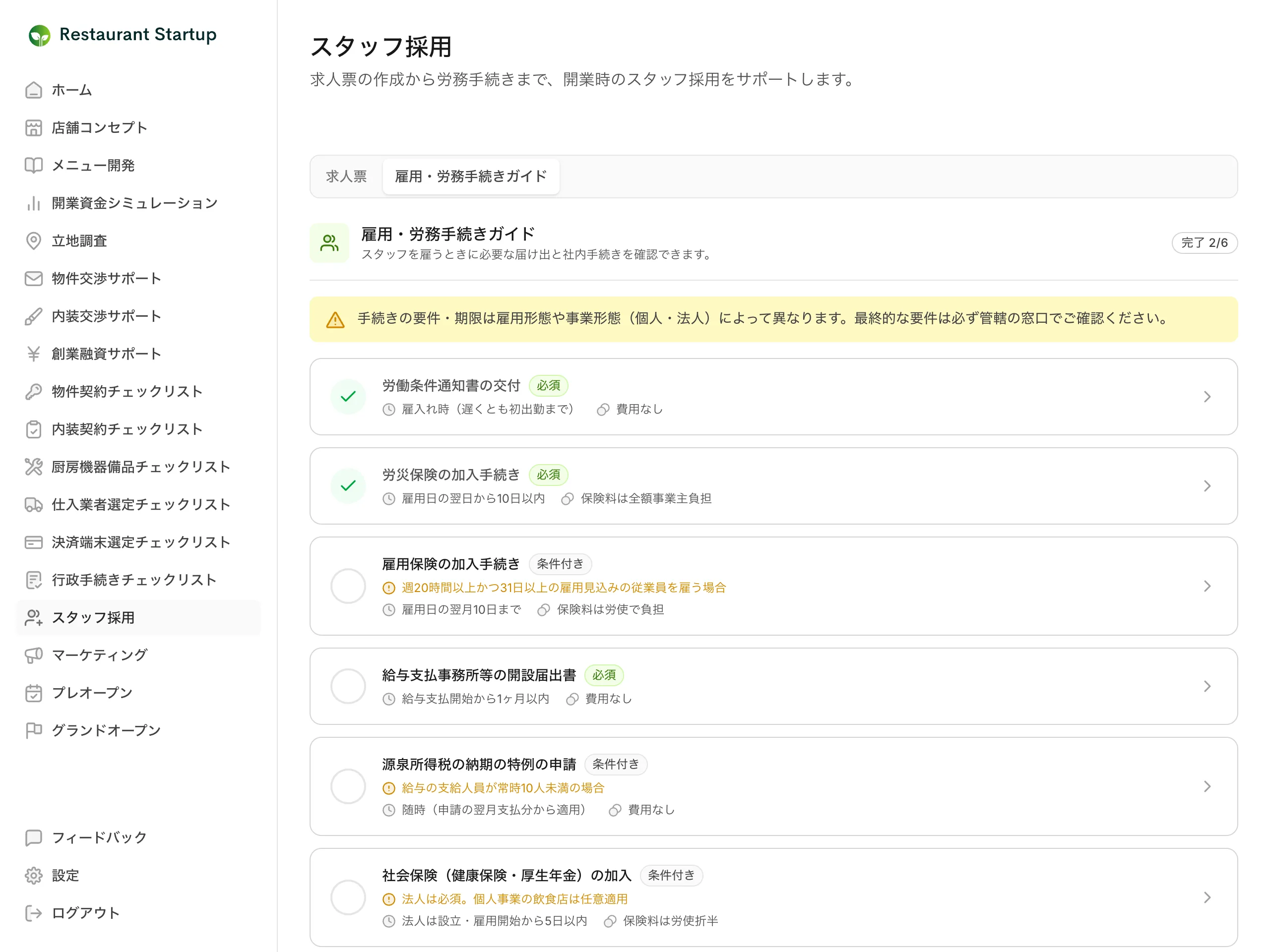The width and height of the screenshot is (1270, 952).
Task: Expand 雇用保険の加入手続き with its chevron
Action: pos(1207,586)
